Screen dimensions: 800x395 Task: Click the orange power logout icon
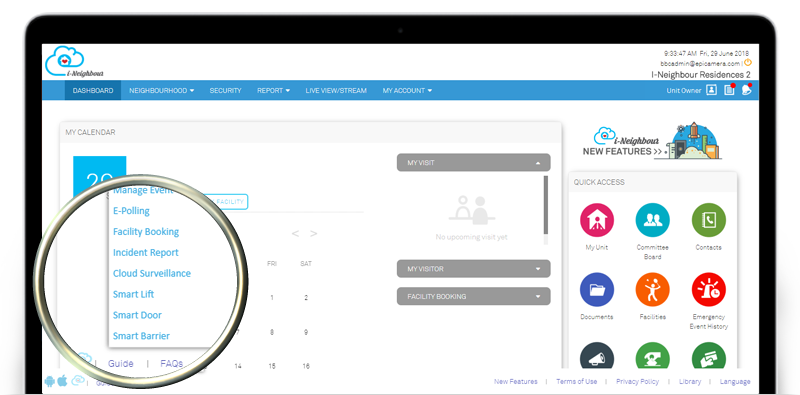[747, 63]
